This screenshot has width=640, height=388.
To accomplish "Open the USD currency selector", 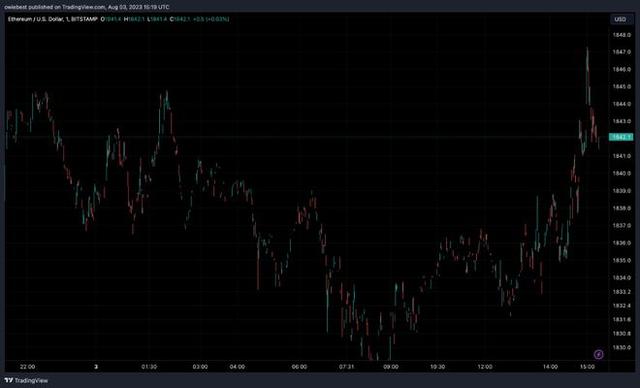I will (x=620, y=19).
